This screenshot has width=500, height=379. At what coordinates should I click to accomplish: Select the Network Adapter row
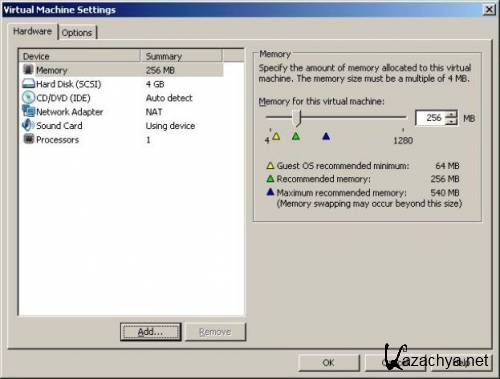tap(122, 112)
